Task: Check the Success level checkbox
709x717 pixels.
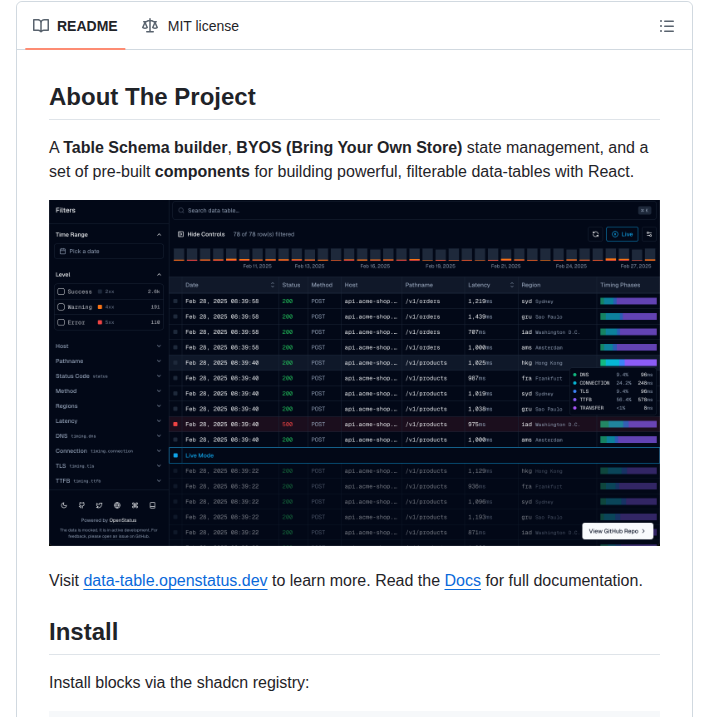Action: 60,291
